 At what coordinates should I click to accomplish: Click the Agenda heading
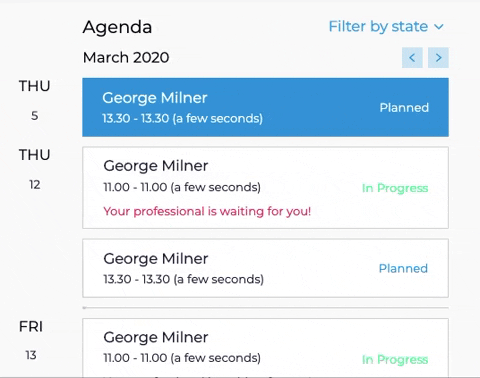[x=117, y=27]
